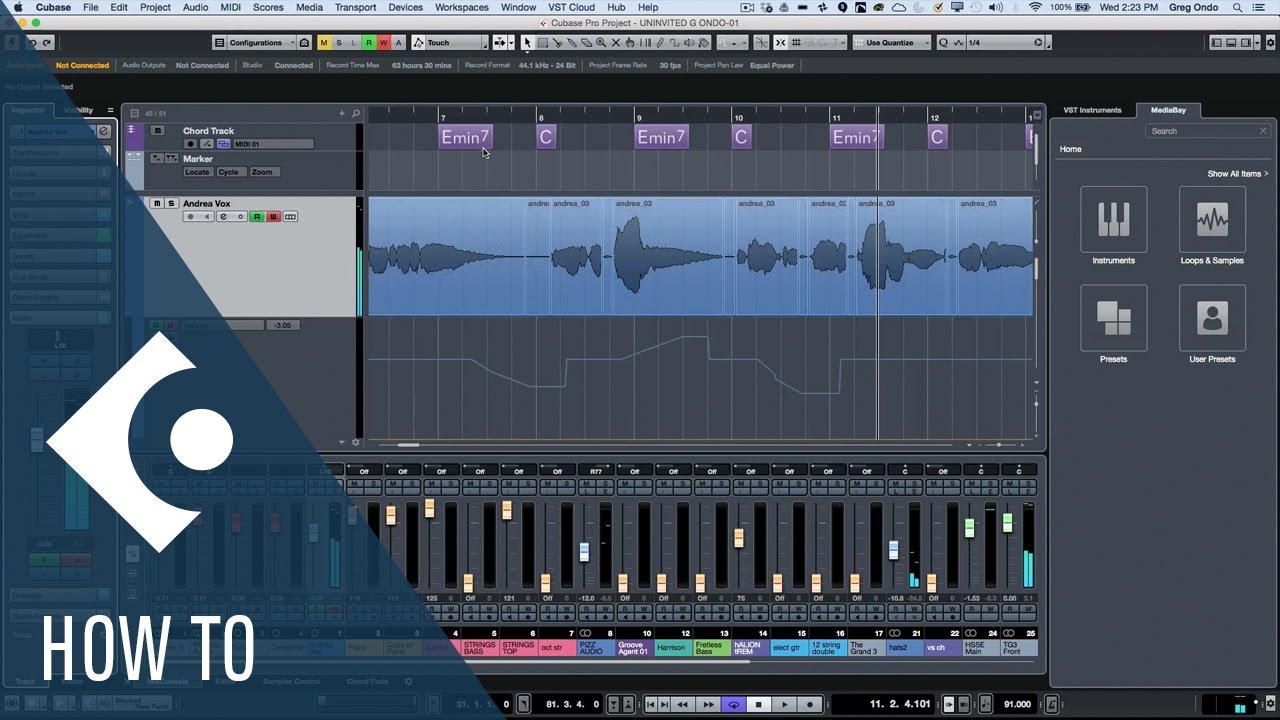Screen dimensions: 1280x720
Task: Stop playback in transport bar
Action: [x=759, y=704]
